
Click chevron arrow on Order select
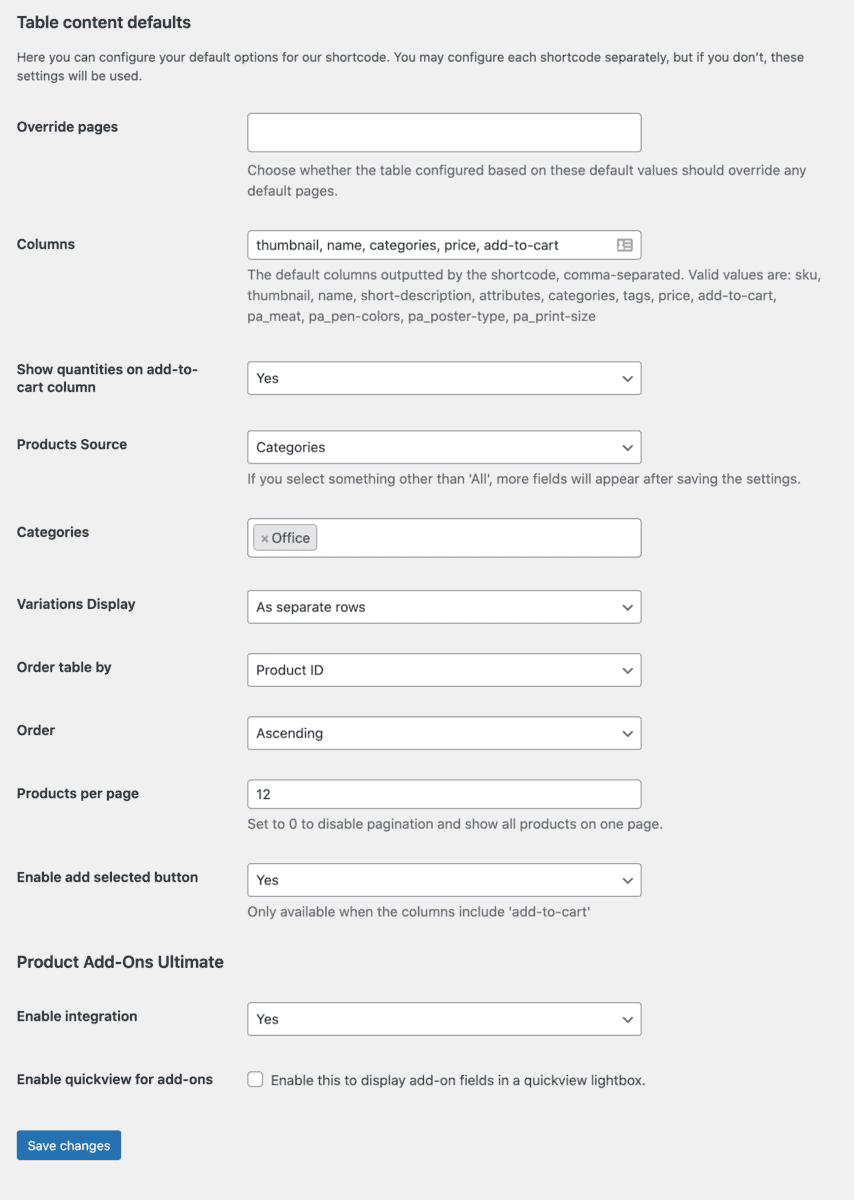pos(627,733)
